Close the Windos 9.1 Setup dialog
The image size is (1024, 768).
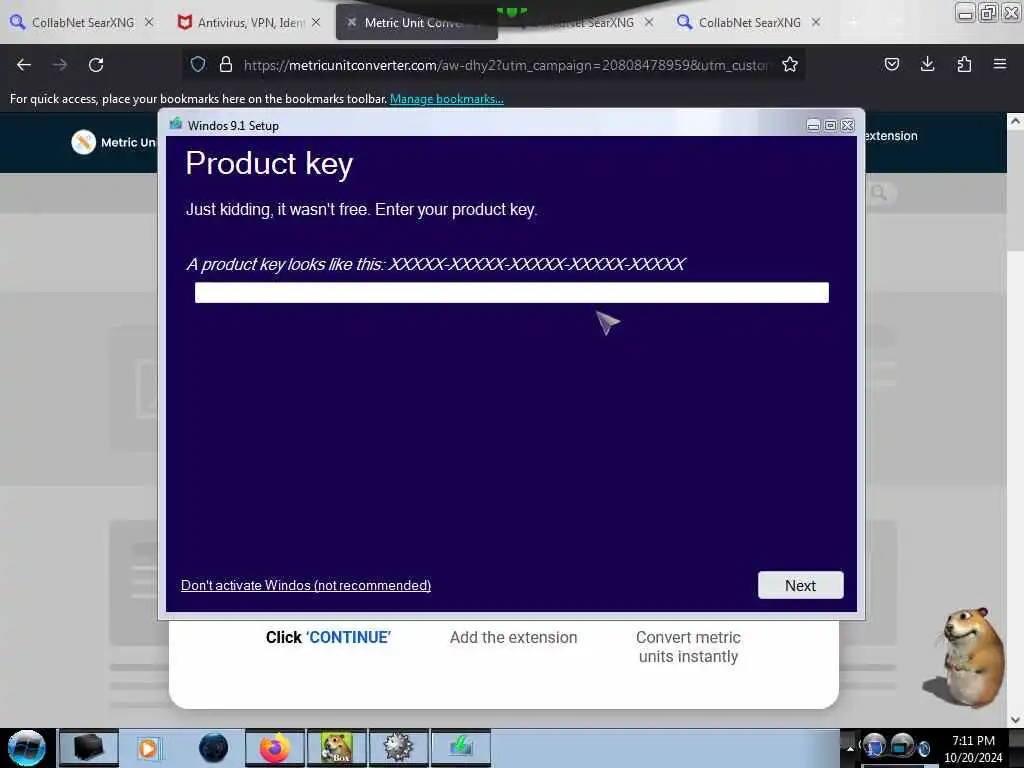848,125
